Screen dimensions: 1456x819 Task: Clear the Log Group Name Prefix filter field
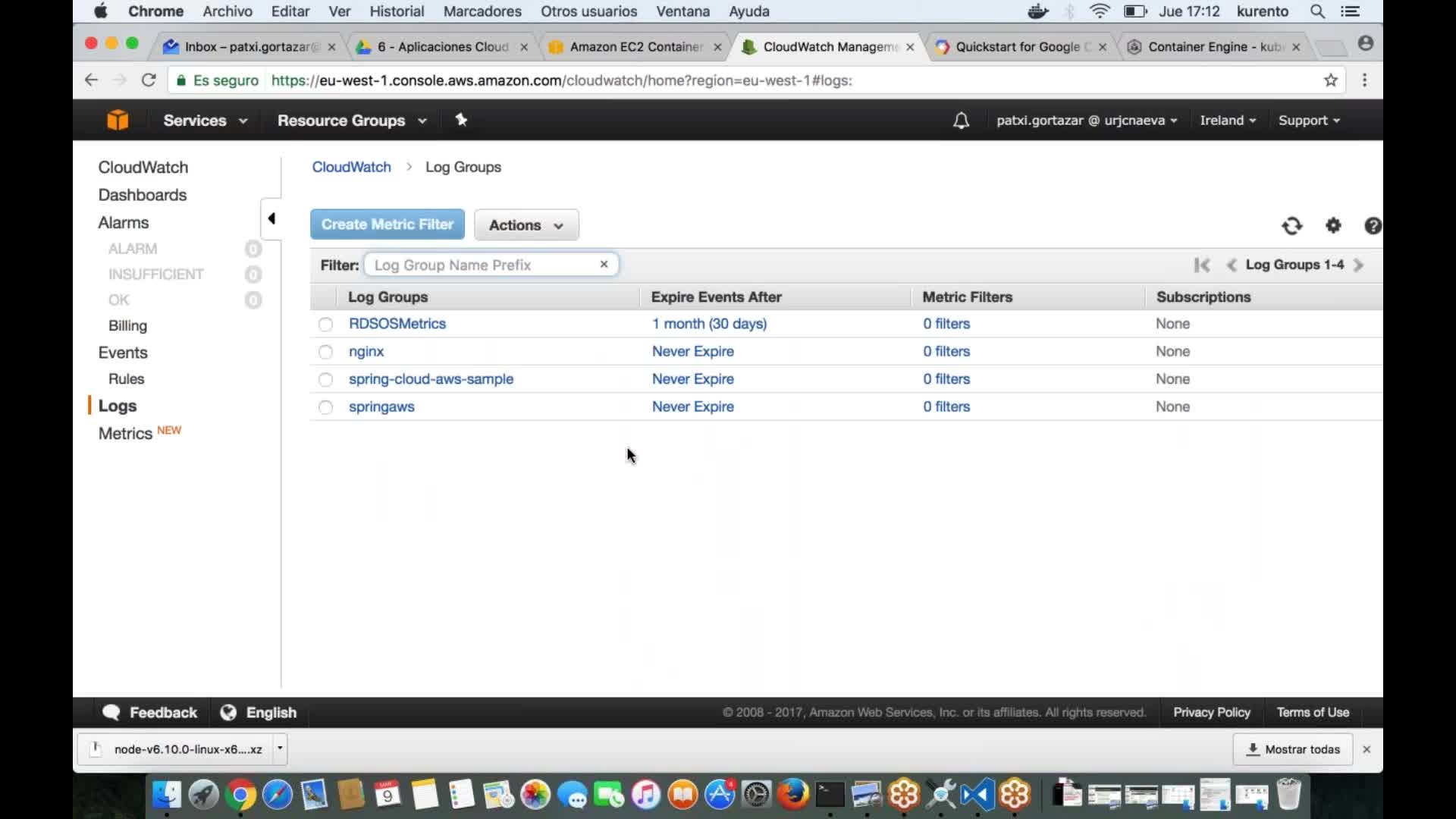(x=604, y=265)
